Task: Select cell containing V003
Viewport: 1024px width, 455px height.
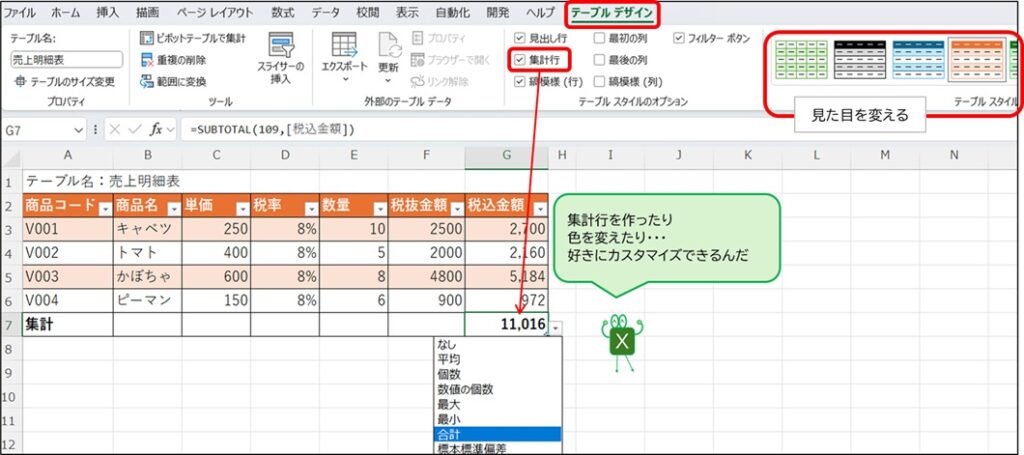Action: point(67,276)
